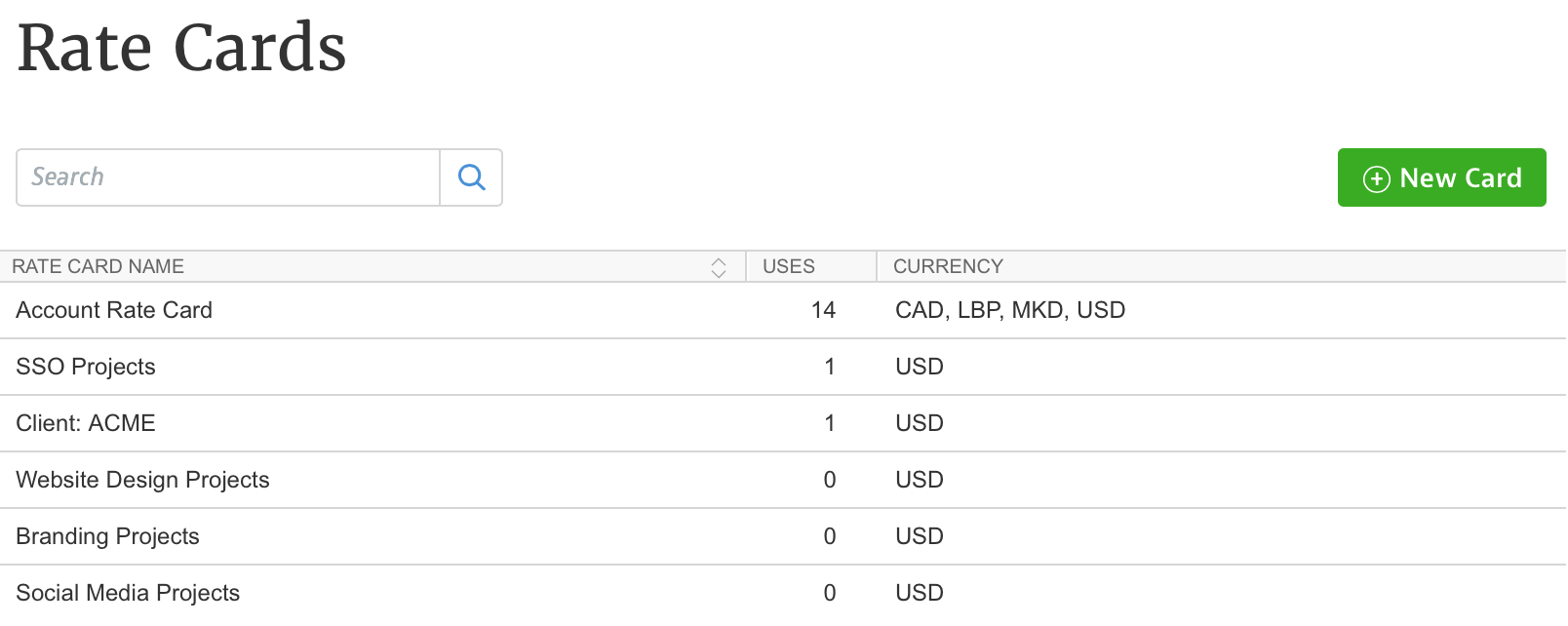Viewport: 1568px width, 626px height.
Task: Click the 14 uses count for Account Rate Card
Action: tap(823, 310)
